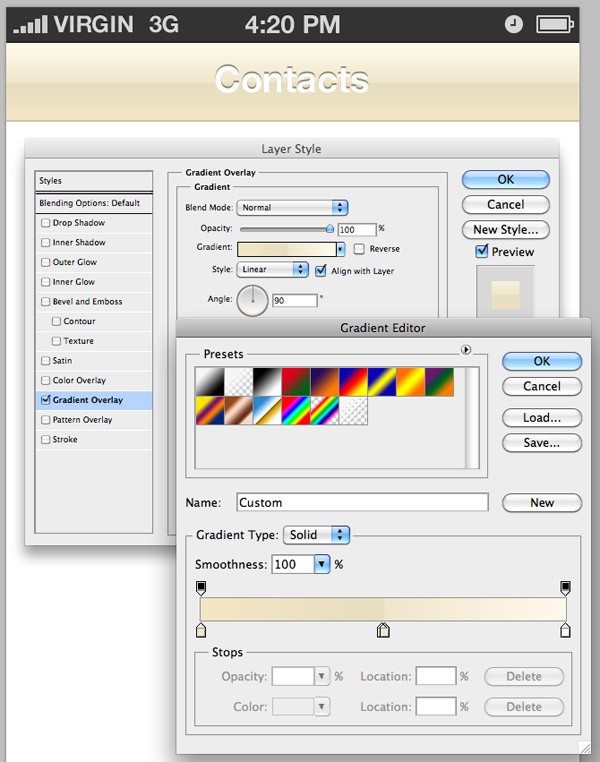Enable the Bevel and Emboss checkbox
The image size is (600, 762).
coord(46,301)
